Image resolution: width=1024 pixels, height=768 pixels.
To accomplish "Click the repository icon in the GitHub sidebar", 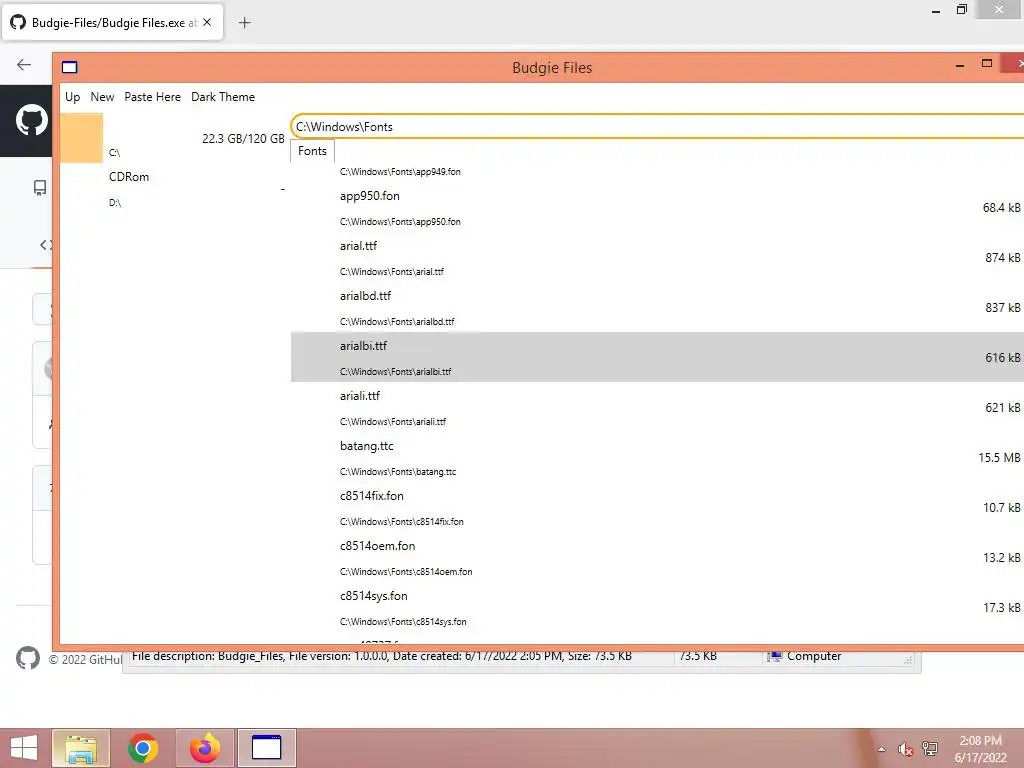I will (x=40, y=188).
